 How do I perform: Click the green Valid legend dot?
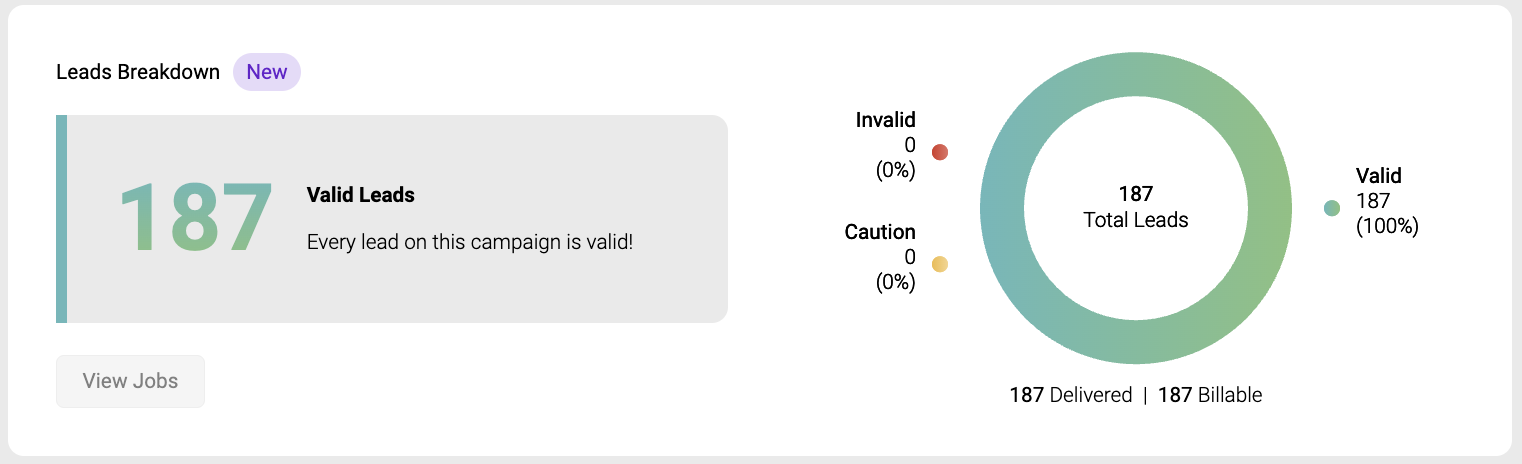coord(1332,208)
